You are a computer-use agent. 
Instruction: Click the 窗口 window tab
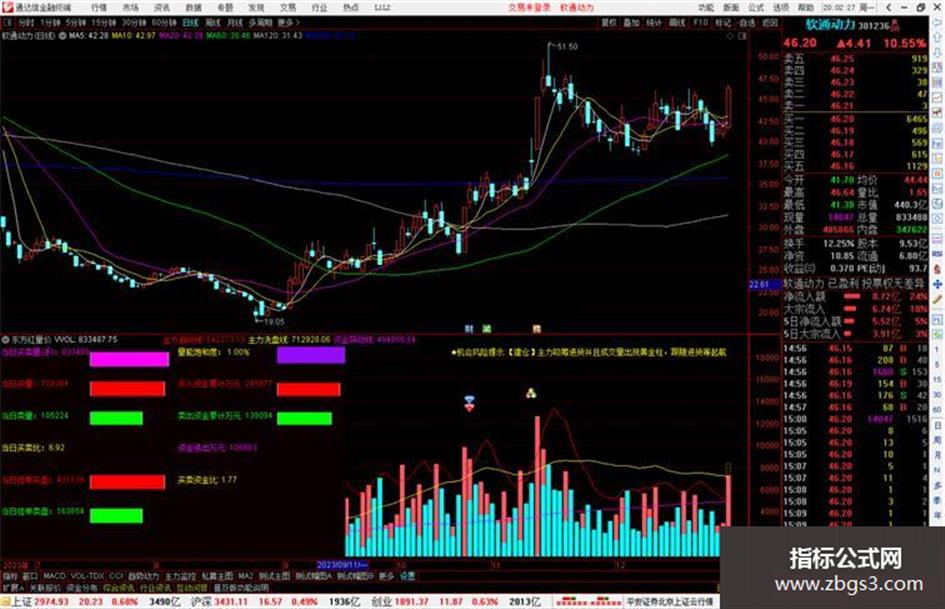pos(30,576)
